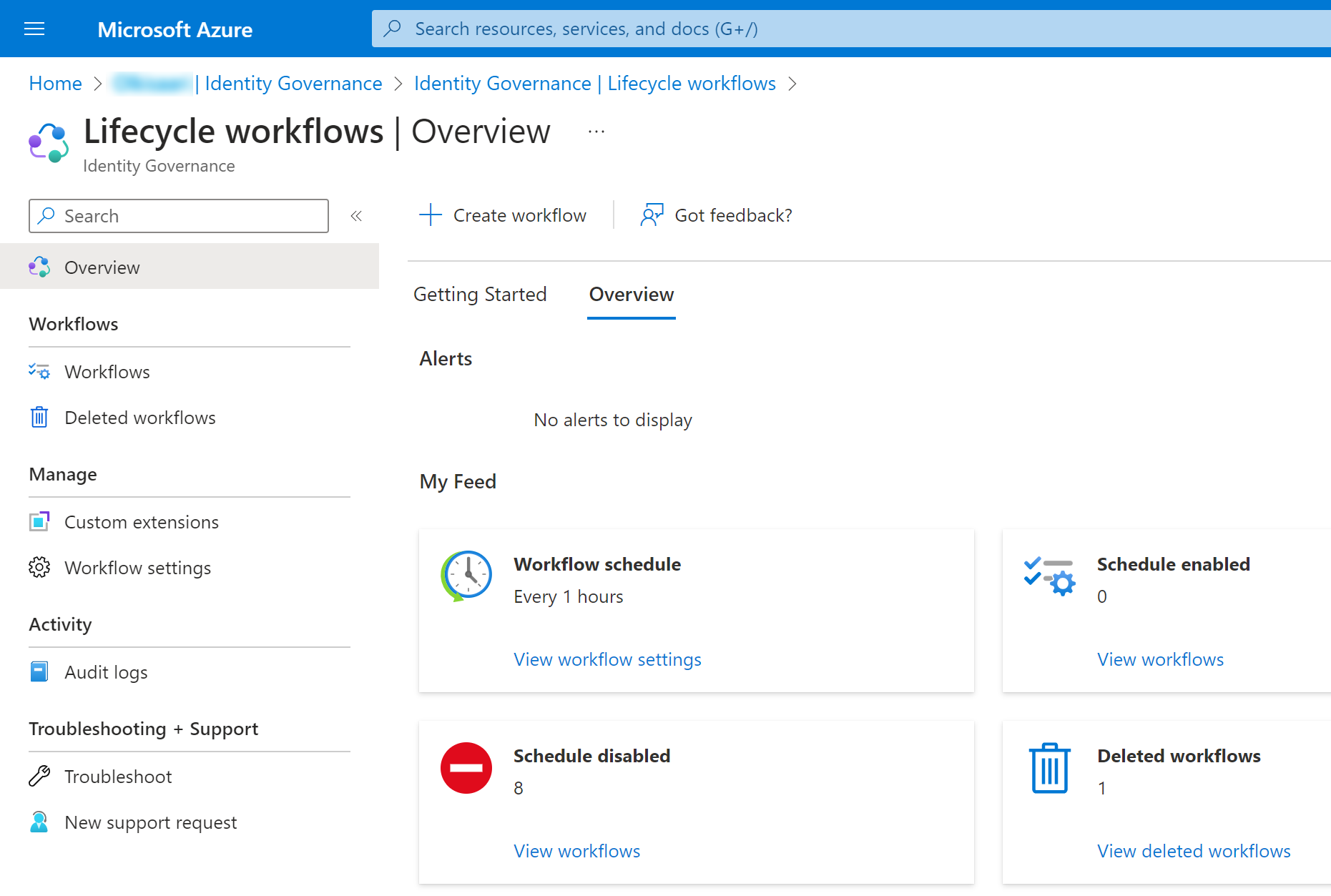This screenshot has width=1331, height=896.
Task: Click View workflows under Schedule enabled
Action: [x=1160, y=659]
